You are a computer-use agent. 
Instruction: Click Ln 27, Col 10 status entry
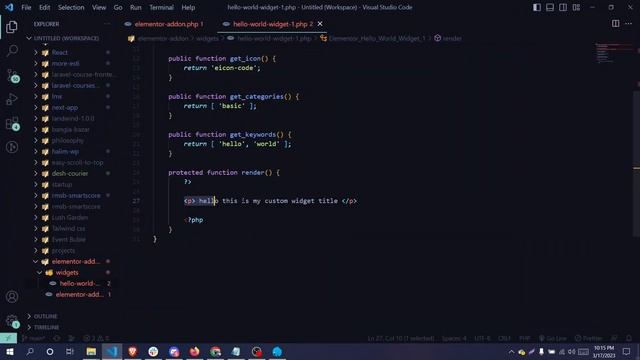tap(401, 338)
